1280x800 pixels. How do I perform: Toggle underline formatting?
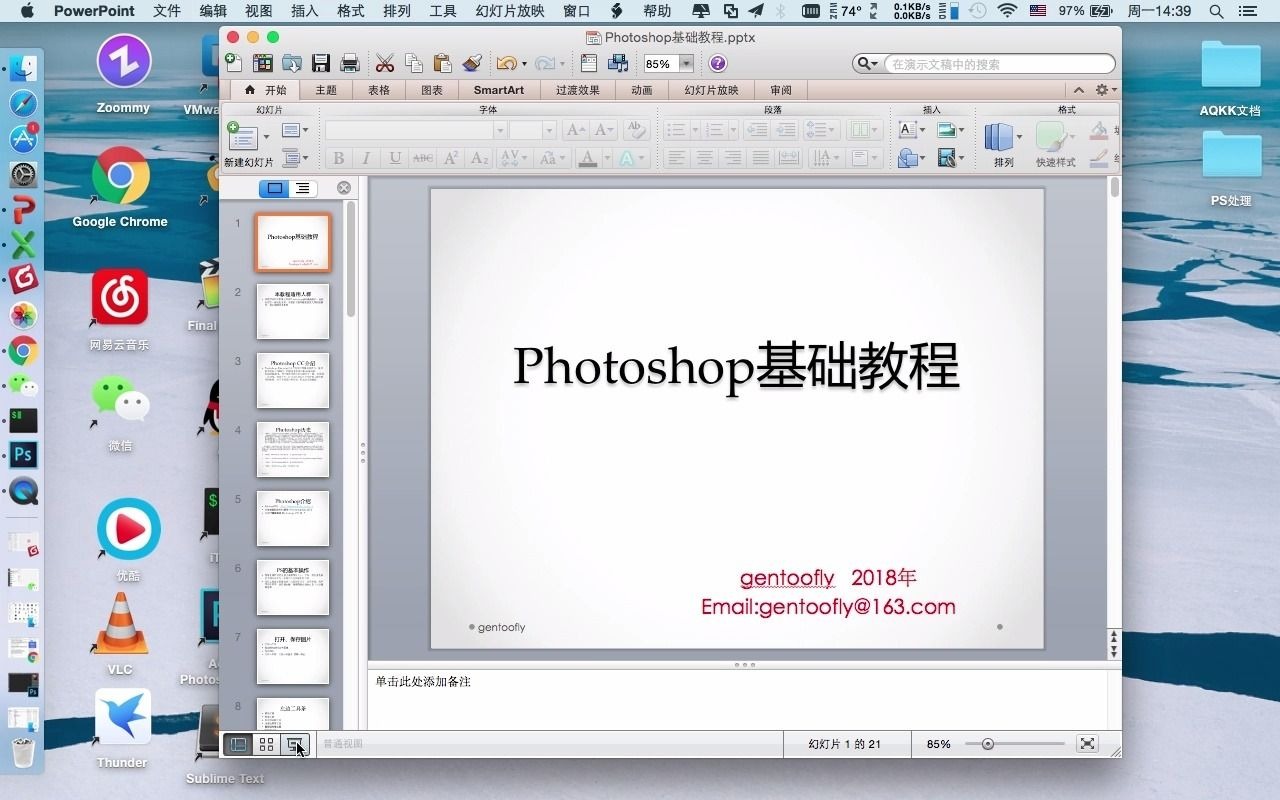[392, 158]
